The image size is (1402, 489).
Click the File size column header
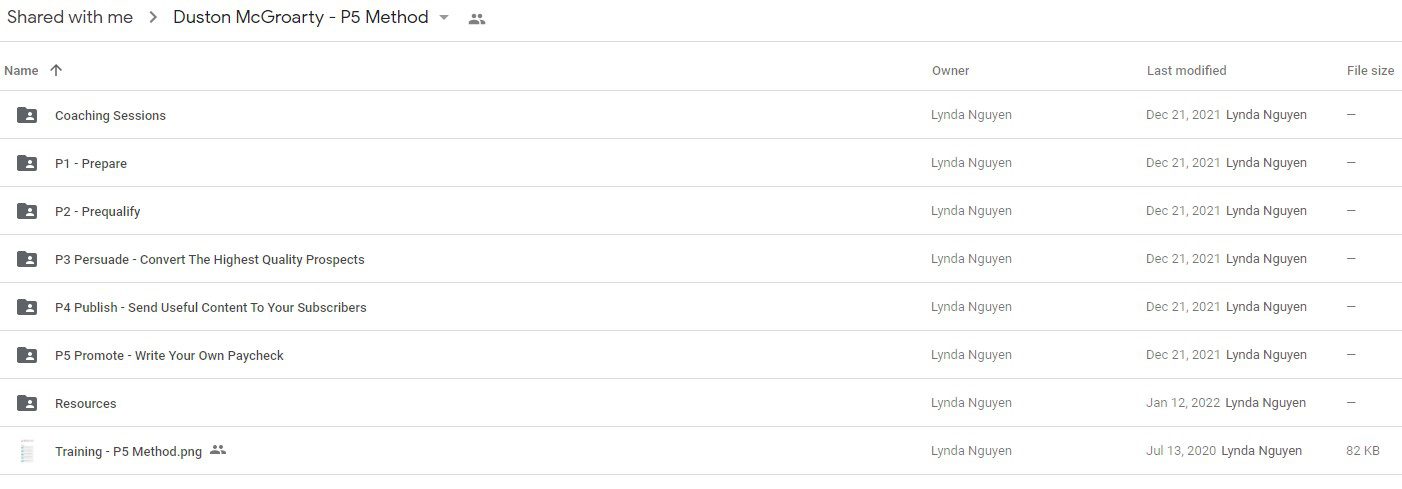tap(1370, 70)
